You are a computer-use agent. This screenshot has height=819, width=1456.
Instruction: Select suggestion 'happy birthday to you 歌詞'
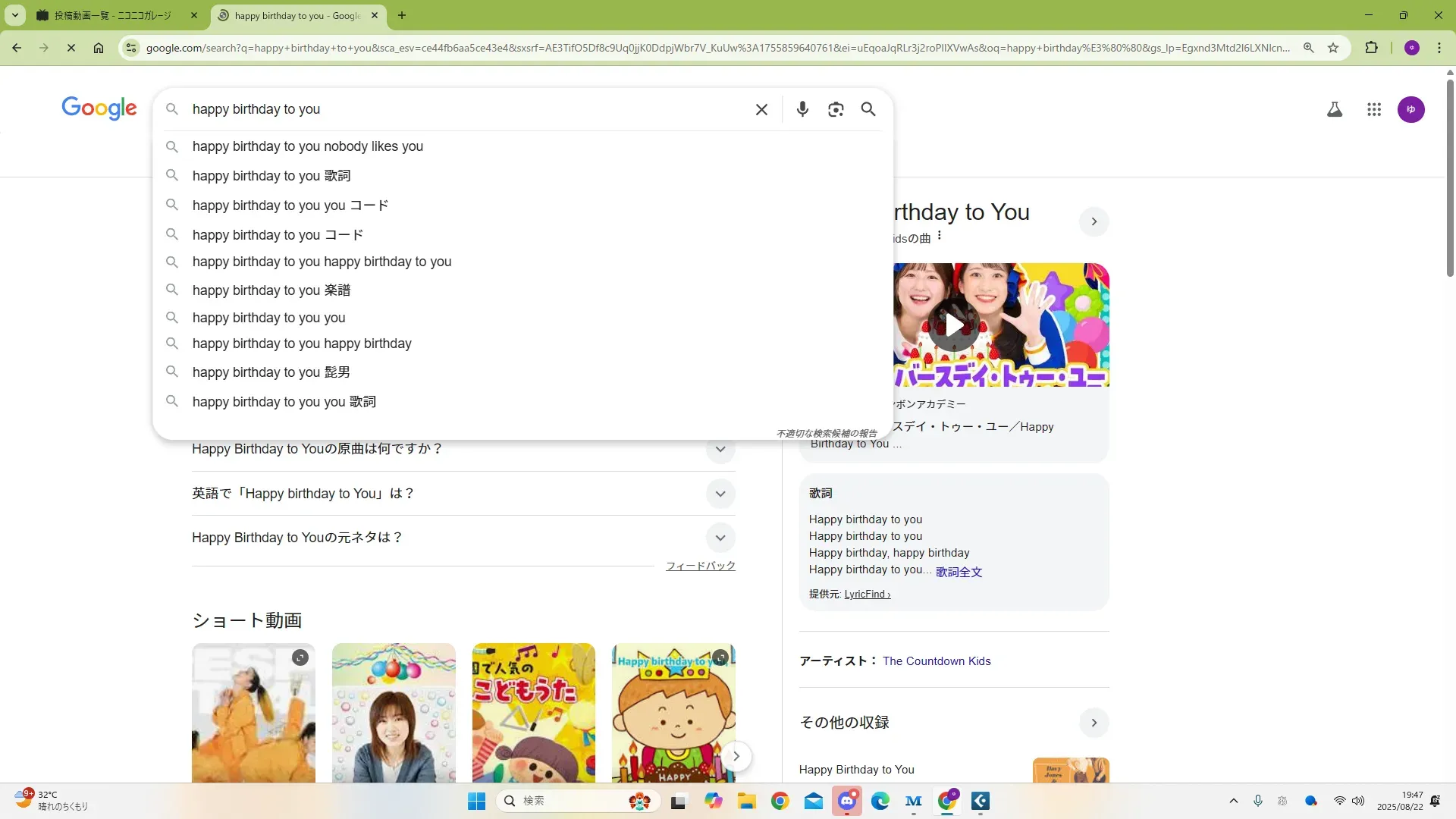pos(271,176)
